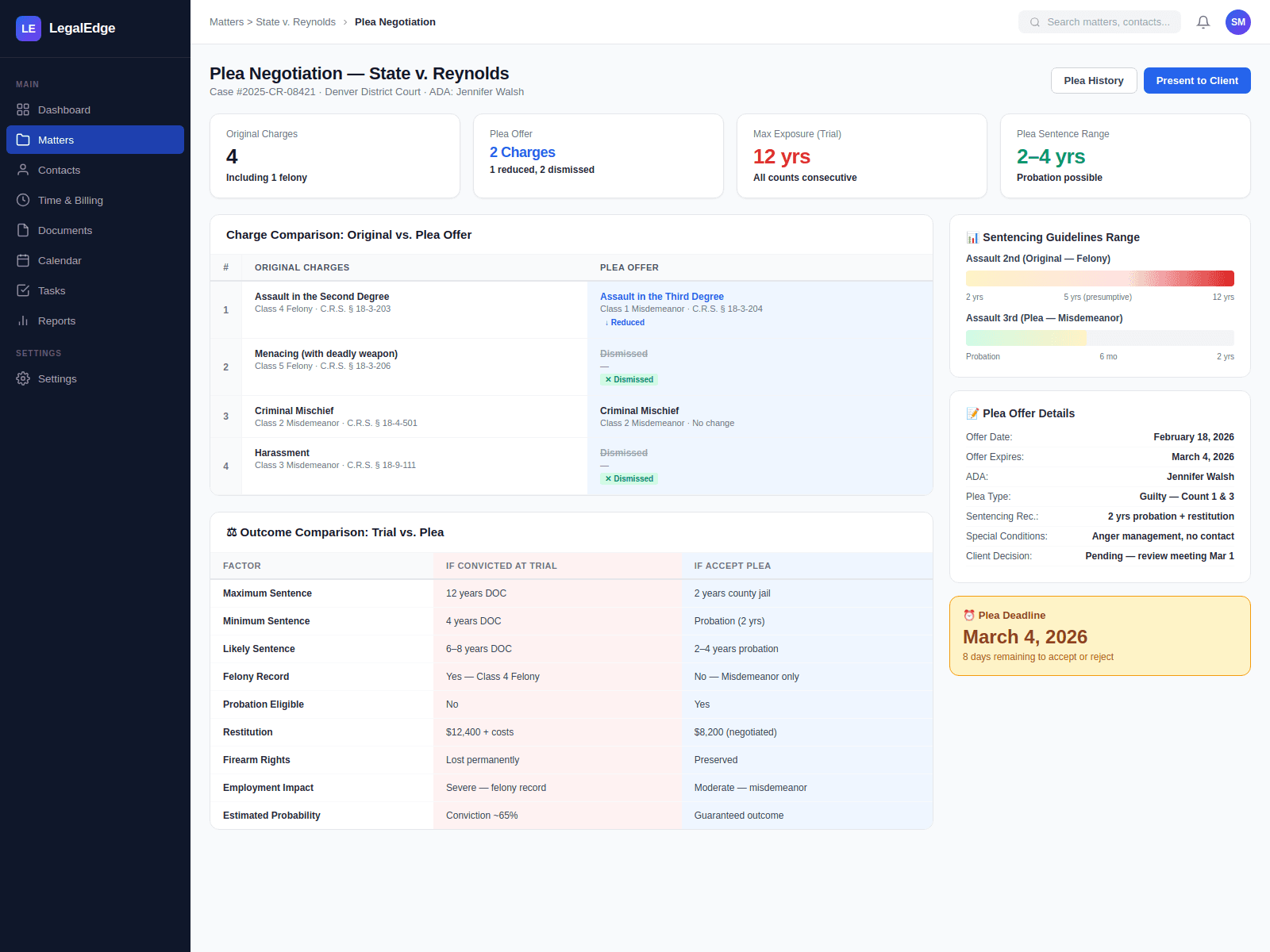The height and width of the screenshot is (952, 1270).
Task: Click the Plea History button
Action: [1094, 81]
